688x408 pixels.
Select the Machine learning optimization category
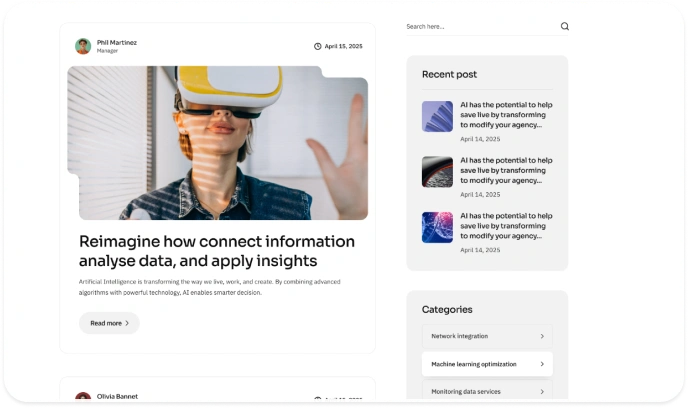click(487, 364)
